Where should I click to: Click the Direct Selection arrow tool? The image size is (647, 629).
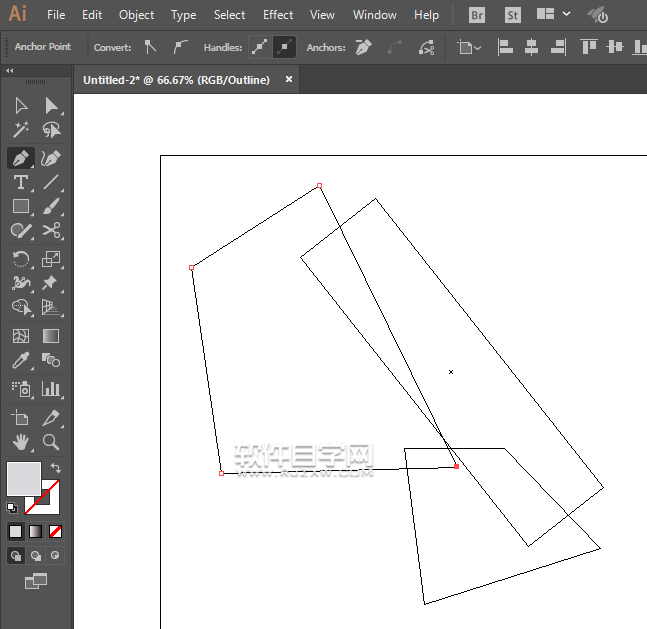click(x=52, y=106)
